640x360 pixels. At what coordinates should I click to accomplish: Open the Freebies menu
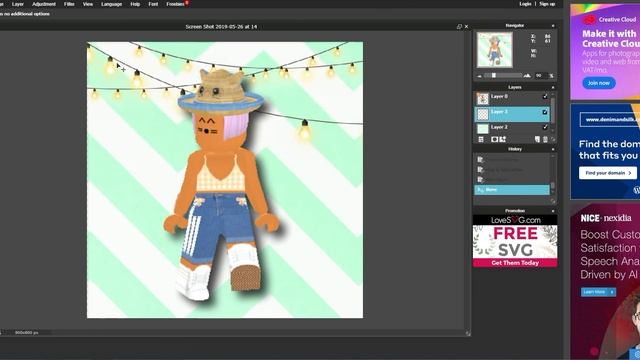(176, 4)
